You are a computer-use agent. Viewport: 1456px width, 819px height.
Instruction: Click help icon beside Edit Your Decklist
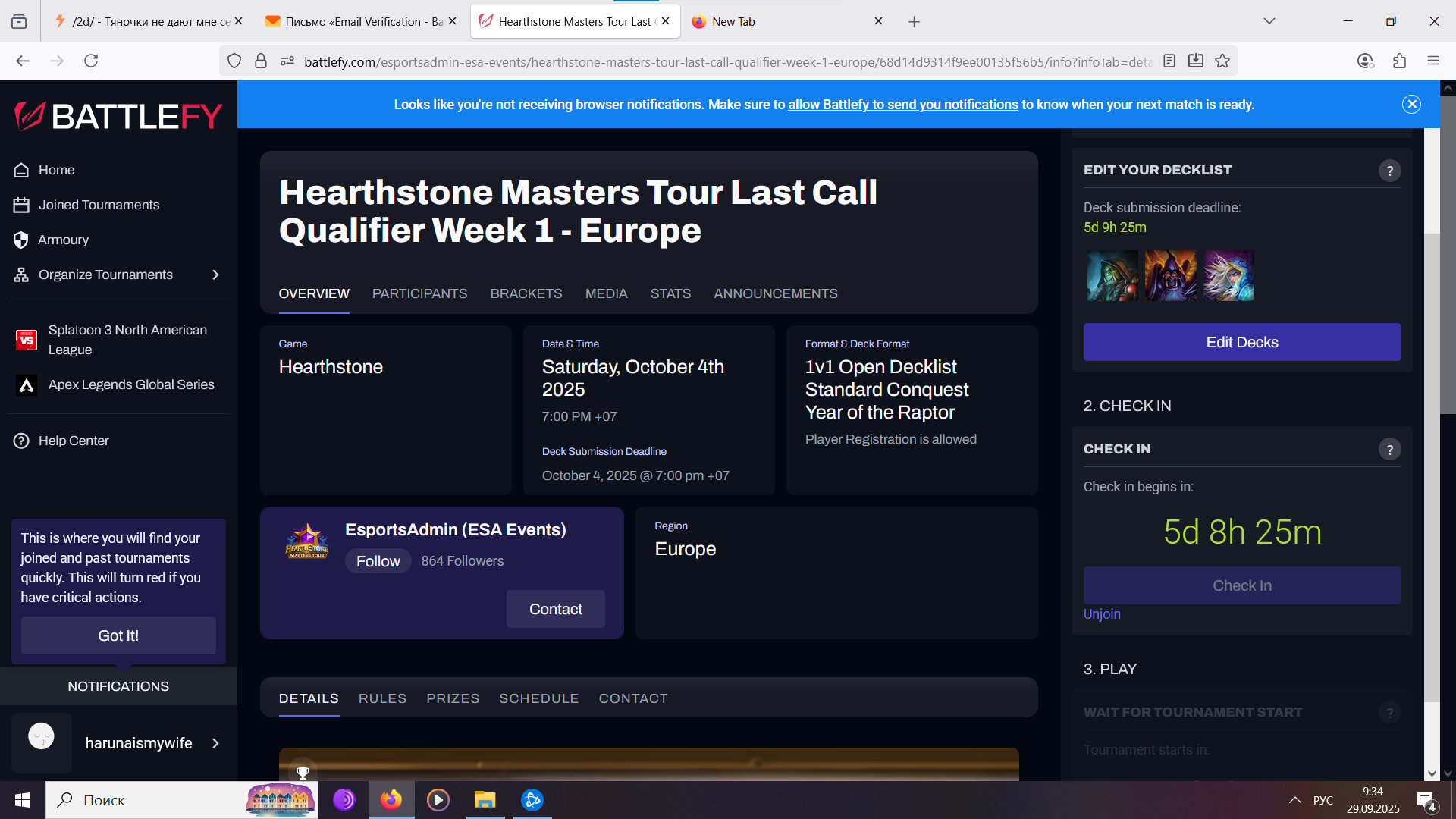[x=1389, y=171]
